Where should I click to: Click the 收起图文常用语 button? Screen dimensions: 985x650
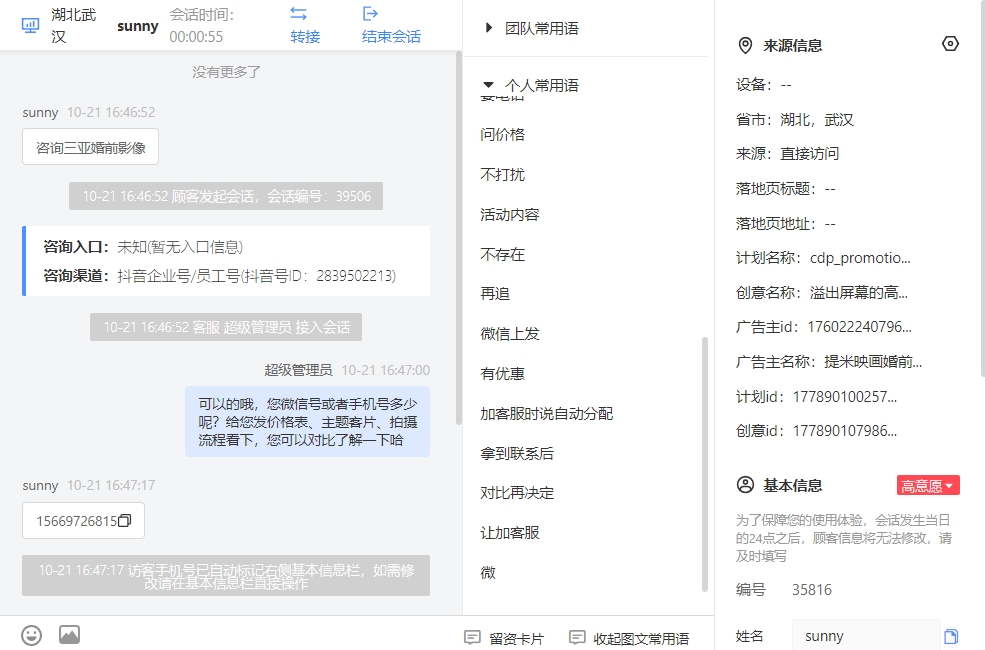[629, 638]
